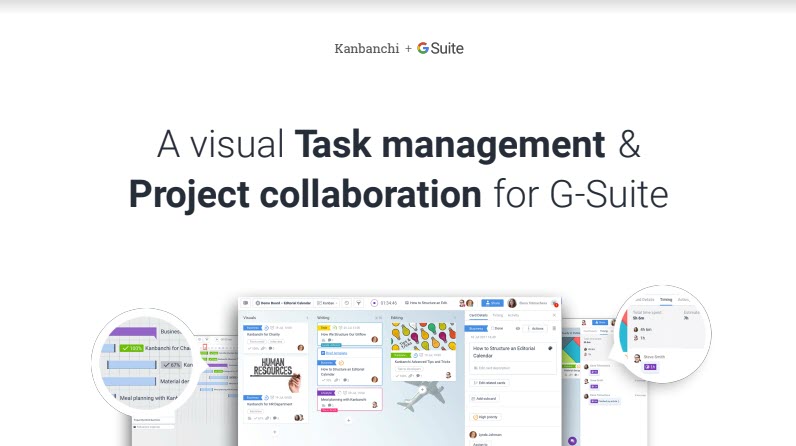
Task: Click the Editing list header
Action: (397, 318)
